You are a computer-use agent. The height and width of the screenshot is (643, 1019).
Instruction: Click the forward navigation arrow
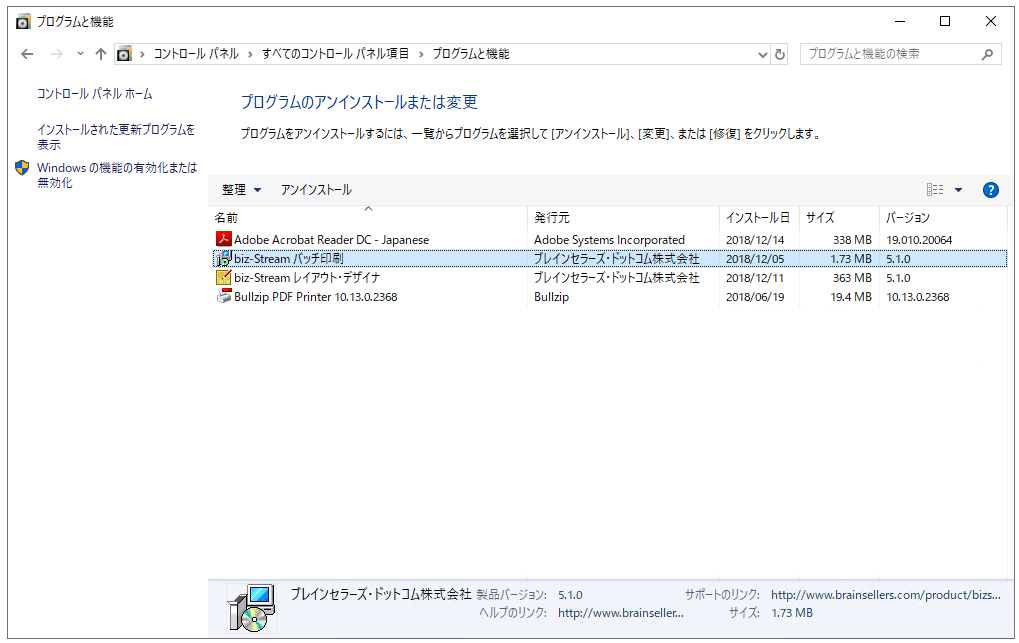57,54
